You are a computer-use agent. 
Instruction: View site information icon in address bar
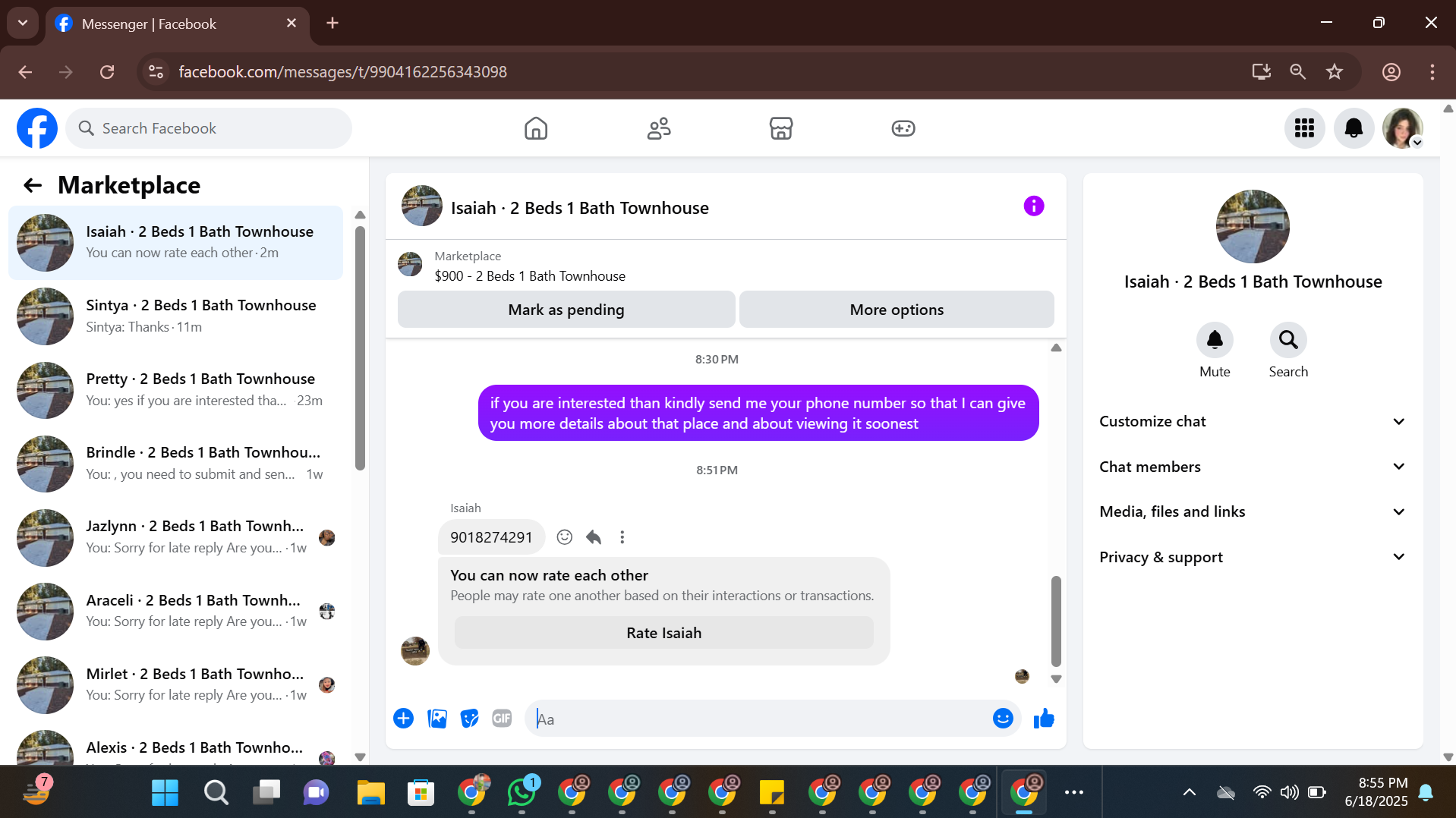[156, 72]
